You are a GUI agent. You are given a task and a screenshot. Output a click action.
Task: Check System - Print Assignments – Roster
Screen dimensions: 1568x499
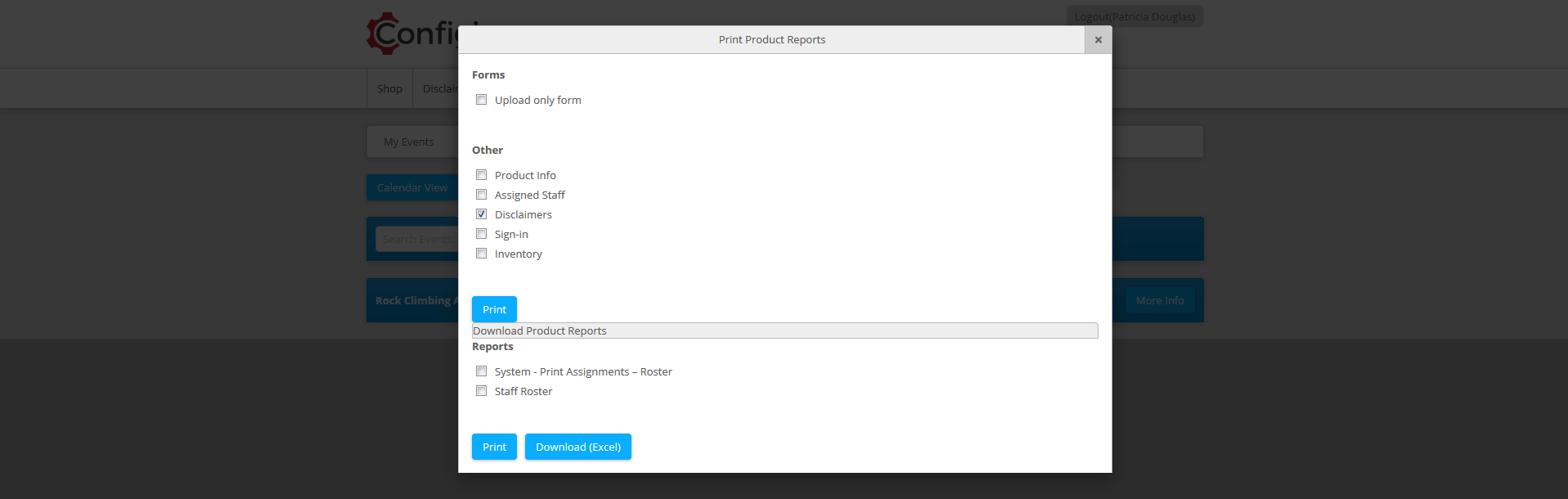(x=482, y=371)
